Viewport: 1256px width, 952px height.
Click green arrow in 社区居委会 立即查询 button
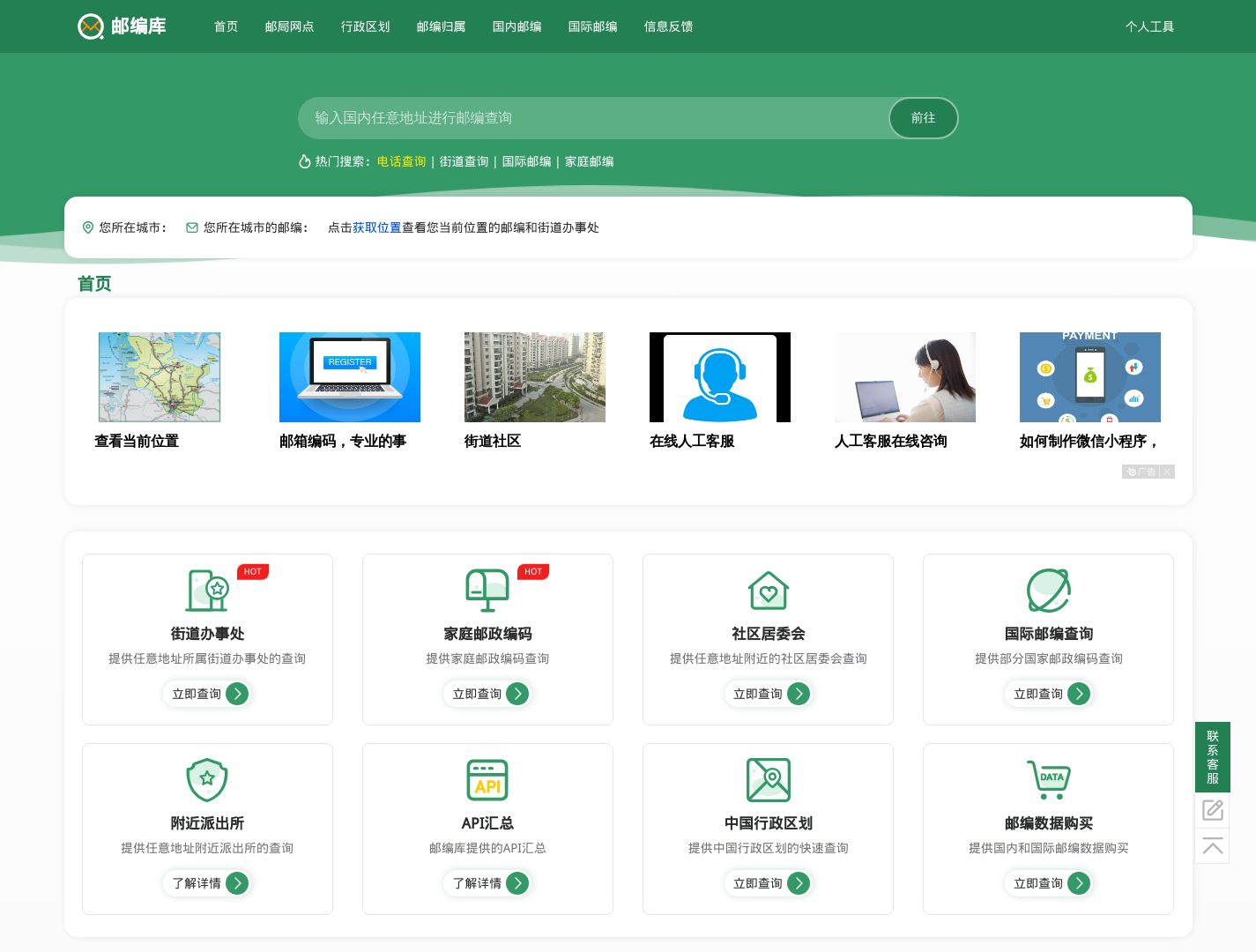798,694
